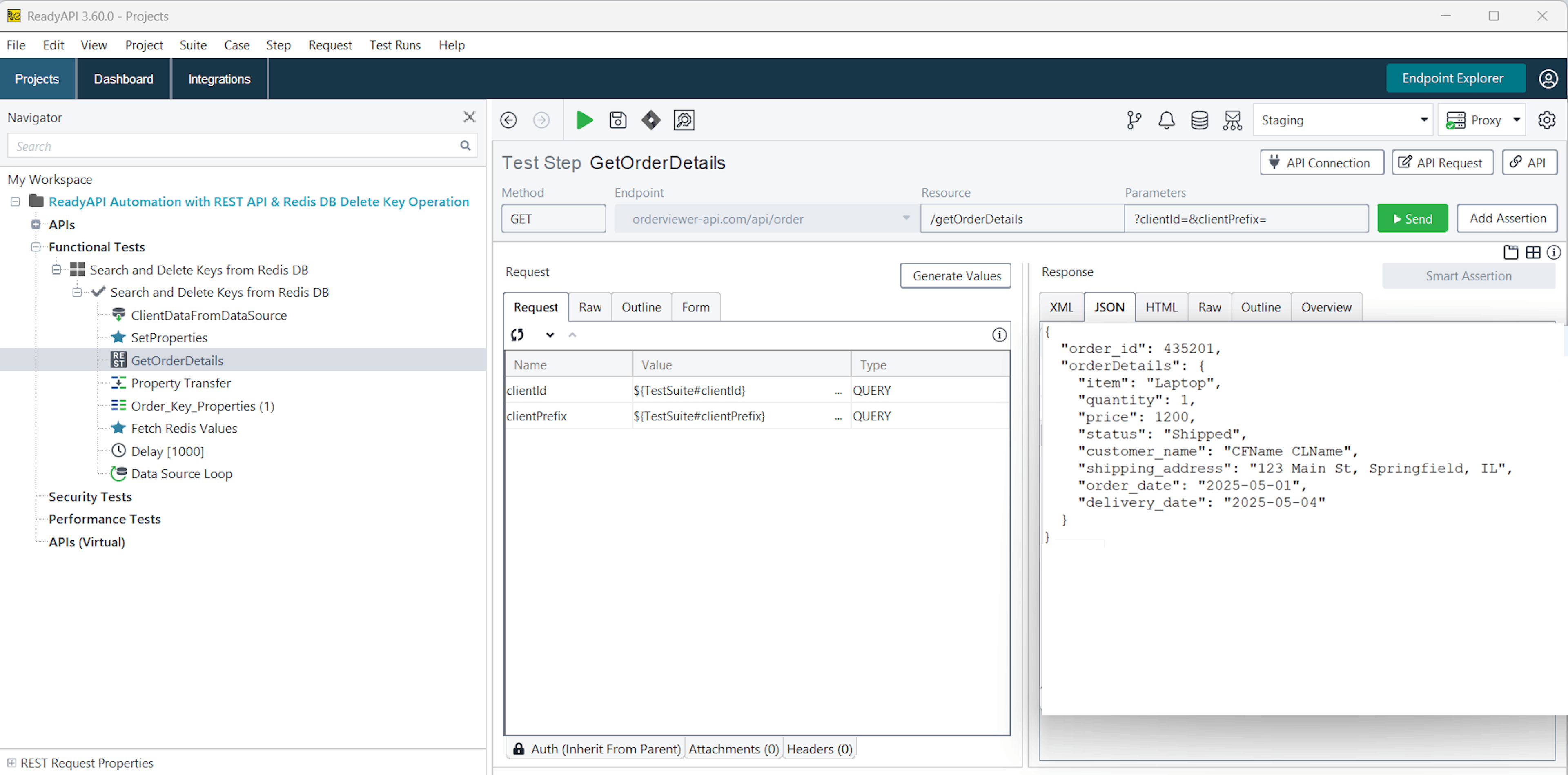Click the notifications bell icon
The height and width of the screenshot is (775, 1568).
pyautogui.click(x=1166, y=120)
